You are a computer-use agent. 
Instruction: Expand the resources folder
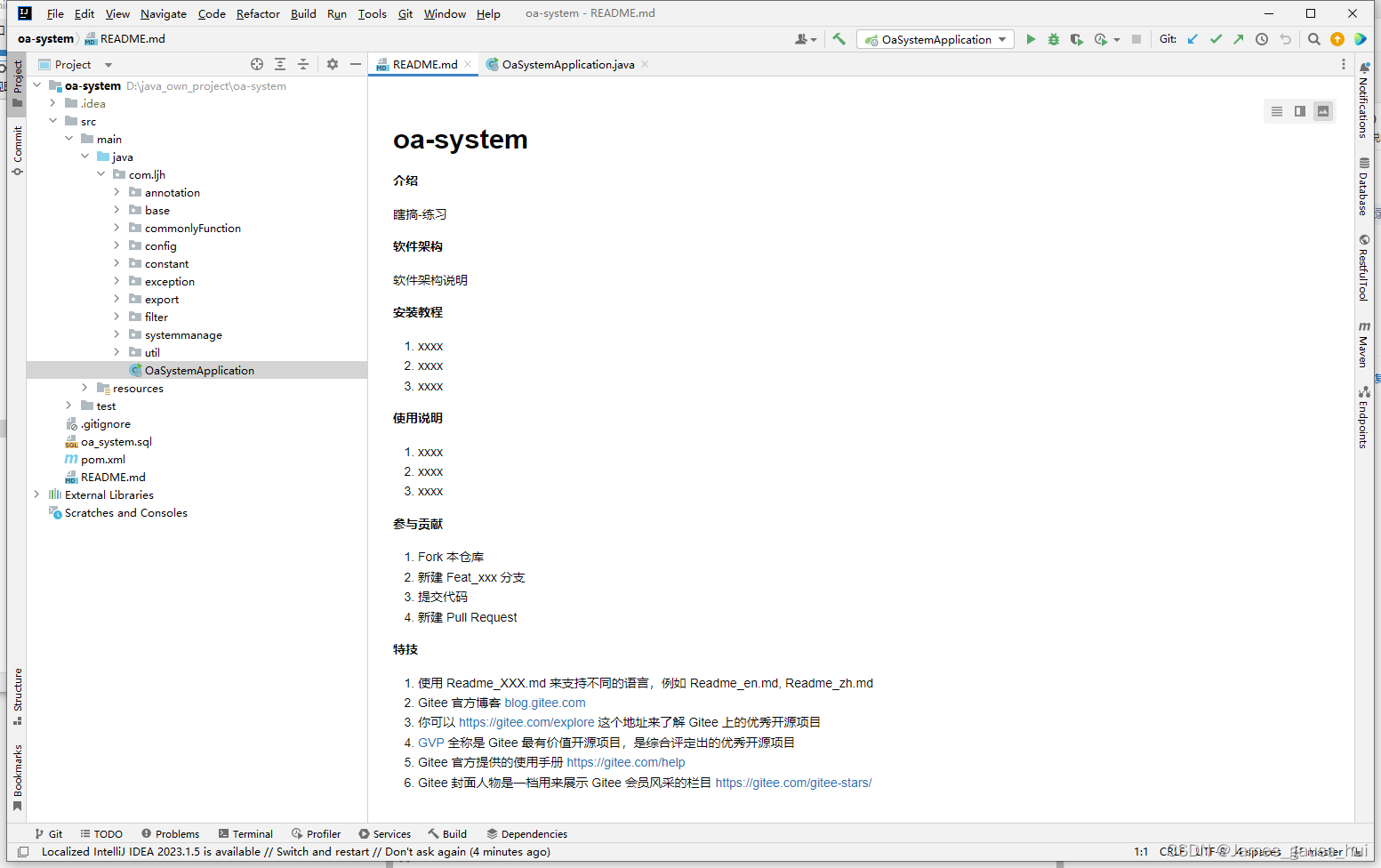84,388
